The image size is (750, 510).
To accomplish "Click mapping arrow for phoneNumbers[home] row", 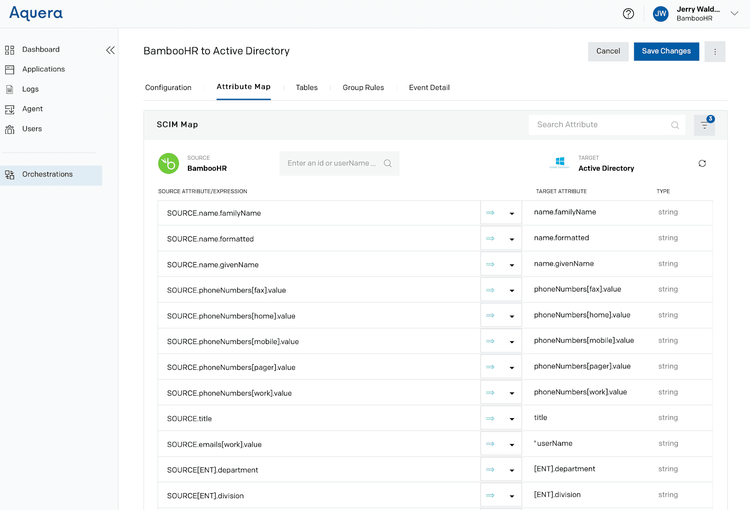I will (x=490, y=316).
